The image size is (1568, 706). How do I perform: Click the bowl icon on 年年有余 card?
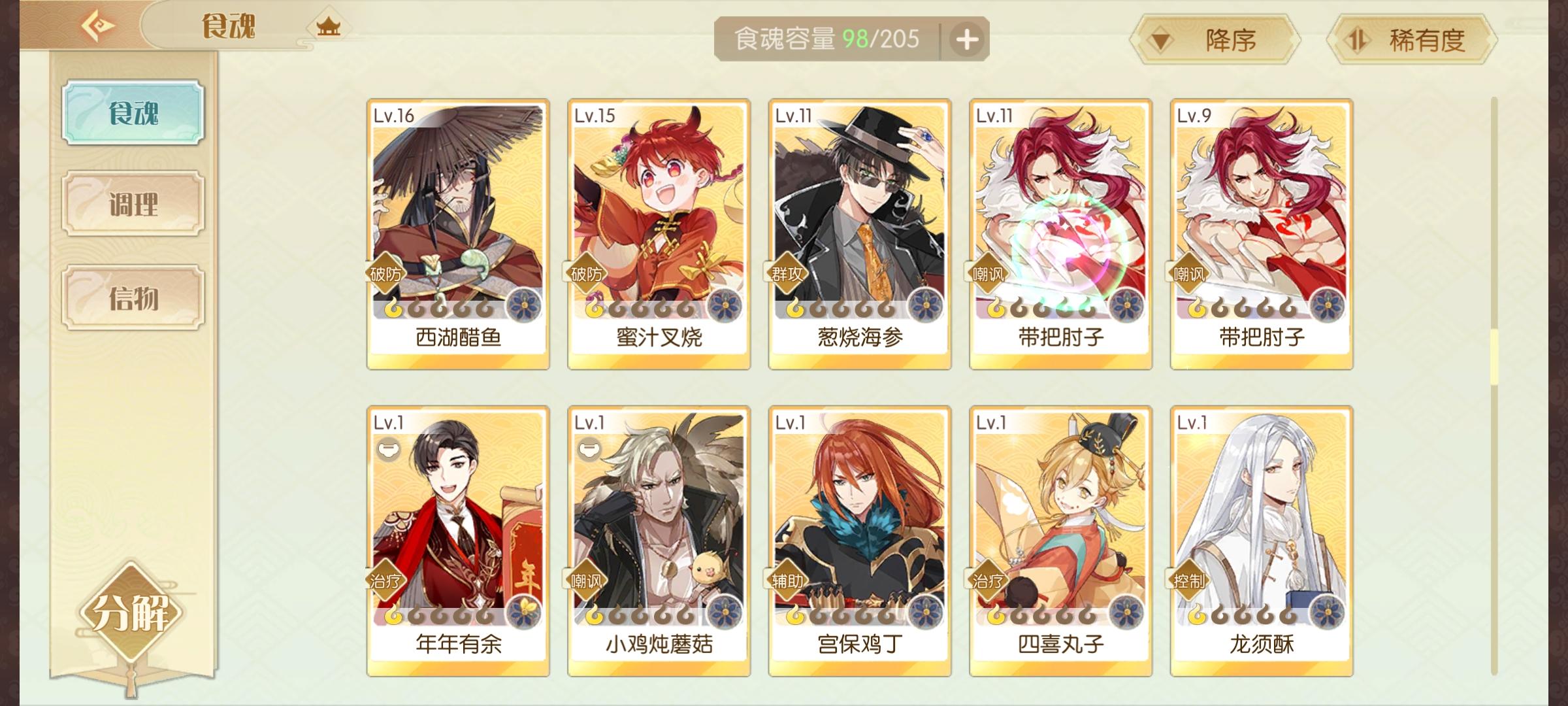click(388, 450)
